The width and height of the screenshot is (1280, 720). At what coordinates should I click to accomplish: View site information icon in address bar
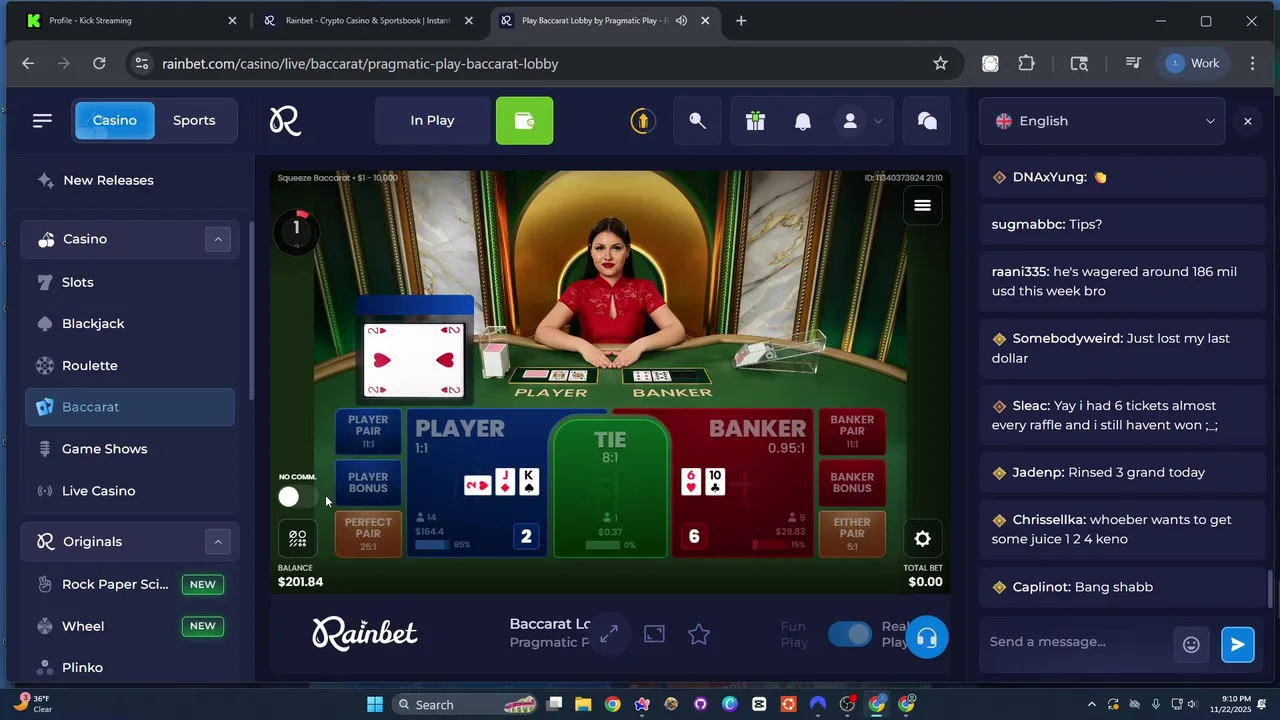click(142, 63)
